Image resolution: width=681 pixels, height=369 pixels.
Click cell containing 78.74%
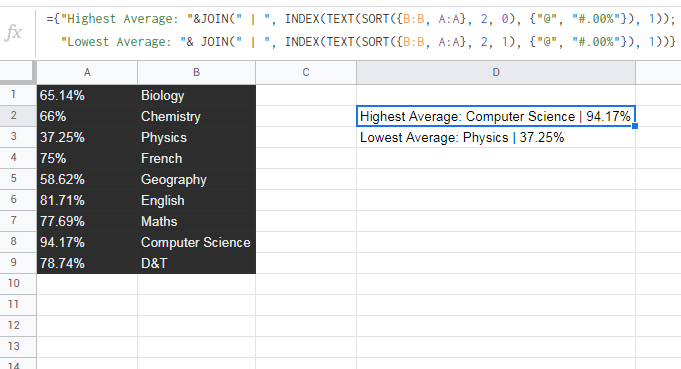pos(87,263)
